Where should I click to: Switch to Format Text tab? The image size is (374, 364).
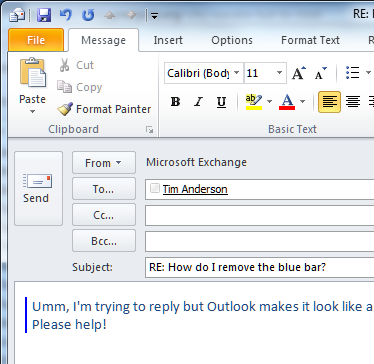310,40
